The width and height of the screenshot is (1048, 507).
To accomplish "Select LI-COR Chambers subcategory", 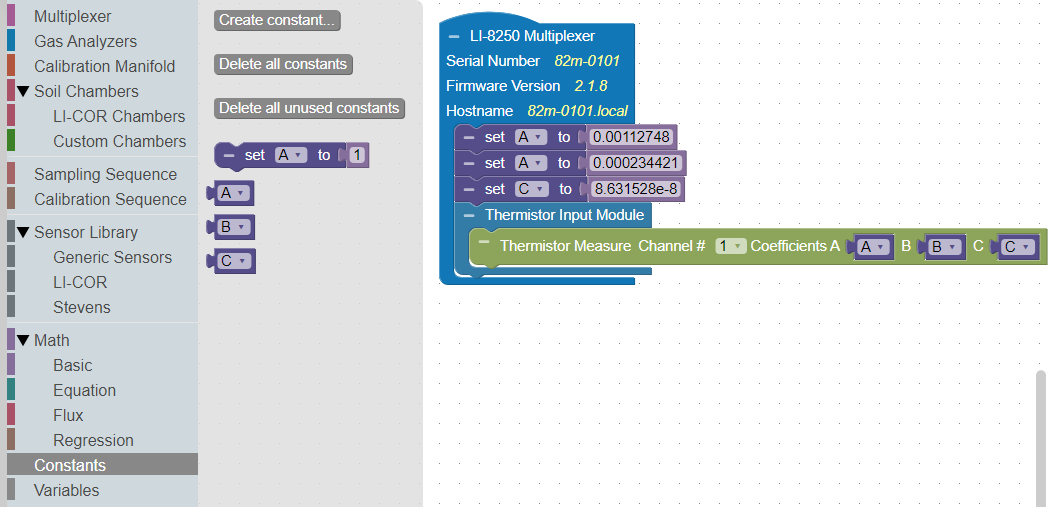I will (119, 116).
